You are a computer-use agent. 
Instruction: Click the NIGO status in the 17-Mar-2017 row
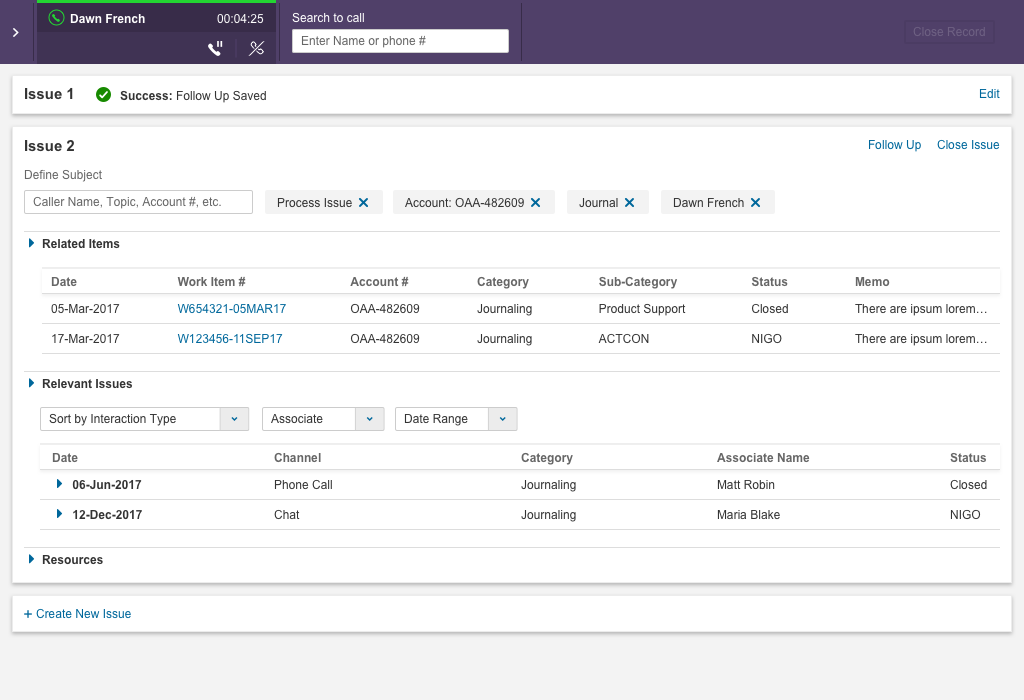point(766,339)
